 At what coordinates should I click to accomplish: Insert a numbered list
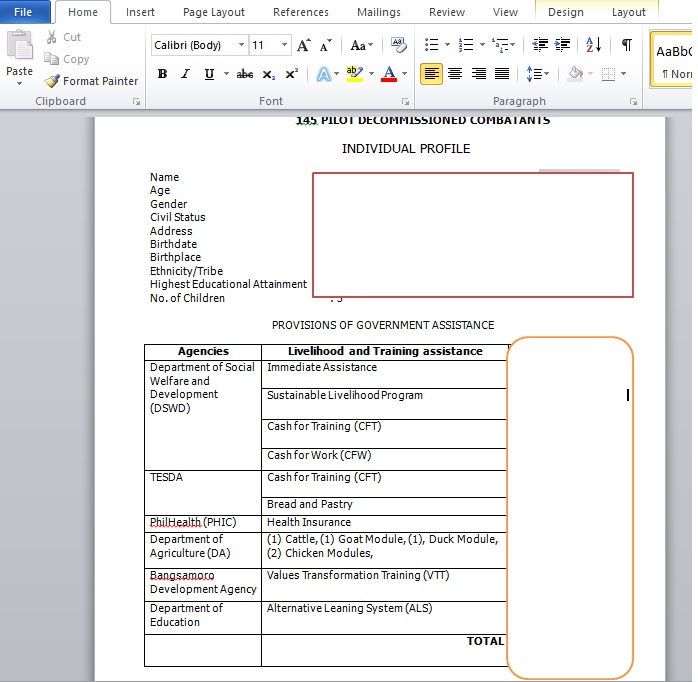(466, 45)
